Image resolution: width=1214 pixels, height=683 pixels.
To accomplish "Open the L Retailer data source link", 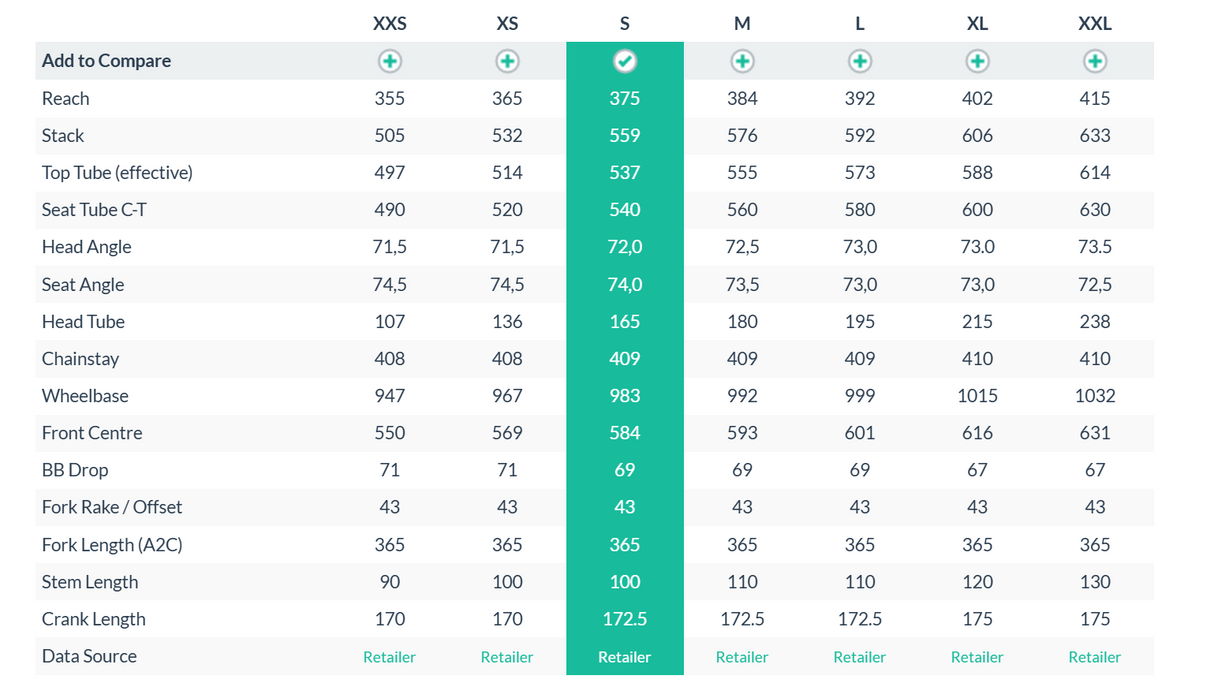I will point(860,657).
